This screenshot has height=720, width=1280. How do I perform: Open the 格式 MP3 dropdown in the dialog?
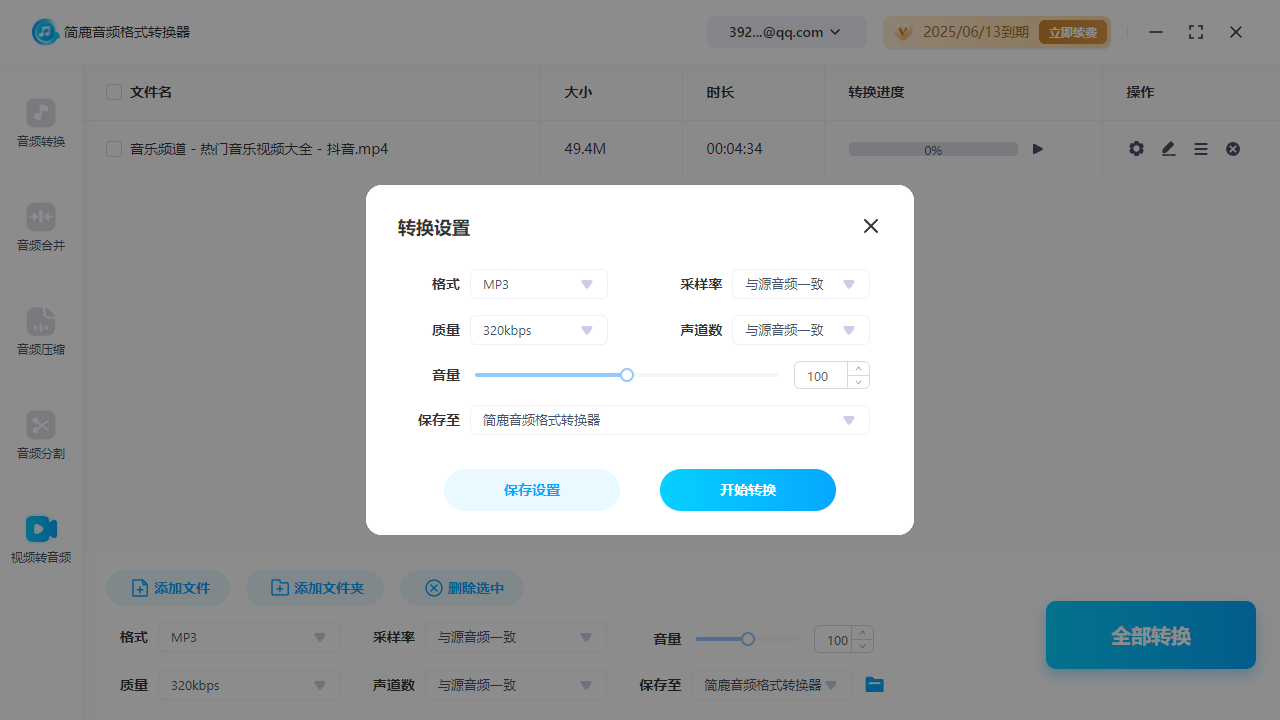click(538, 284)
